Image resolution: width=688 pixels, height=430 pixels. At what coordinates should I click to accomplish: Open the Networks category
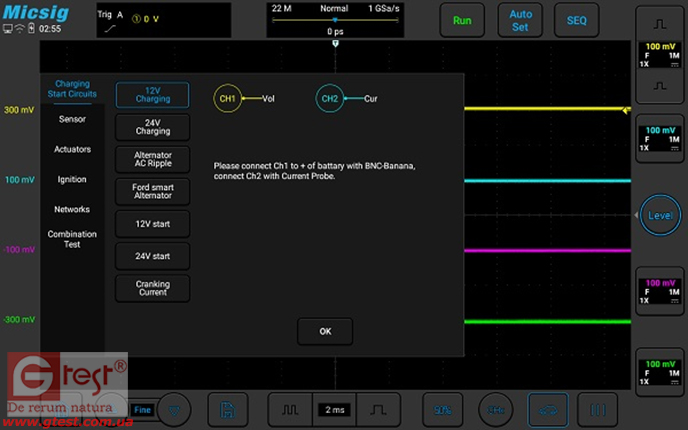[72, 210]
